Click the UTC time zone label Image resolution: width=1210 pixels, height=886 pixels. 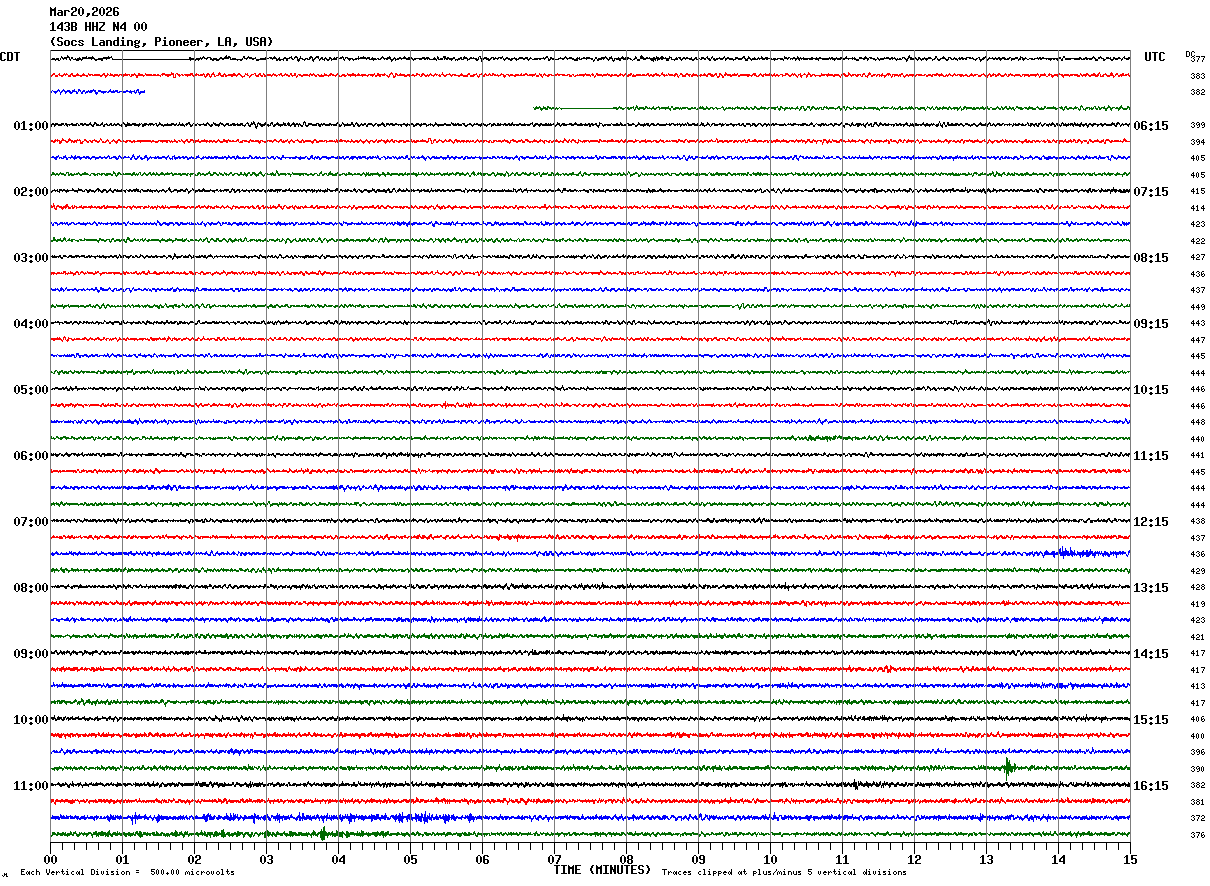tap(1155, 57)
